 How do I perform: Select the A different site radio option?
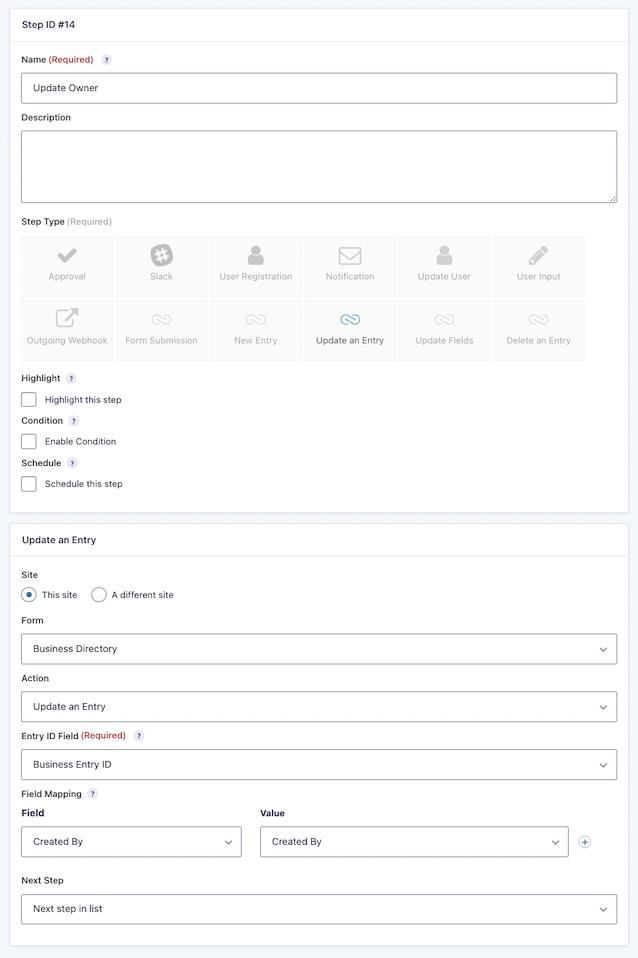[99, 595]
